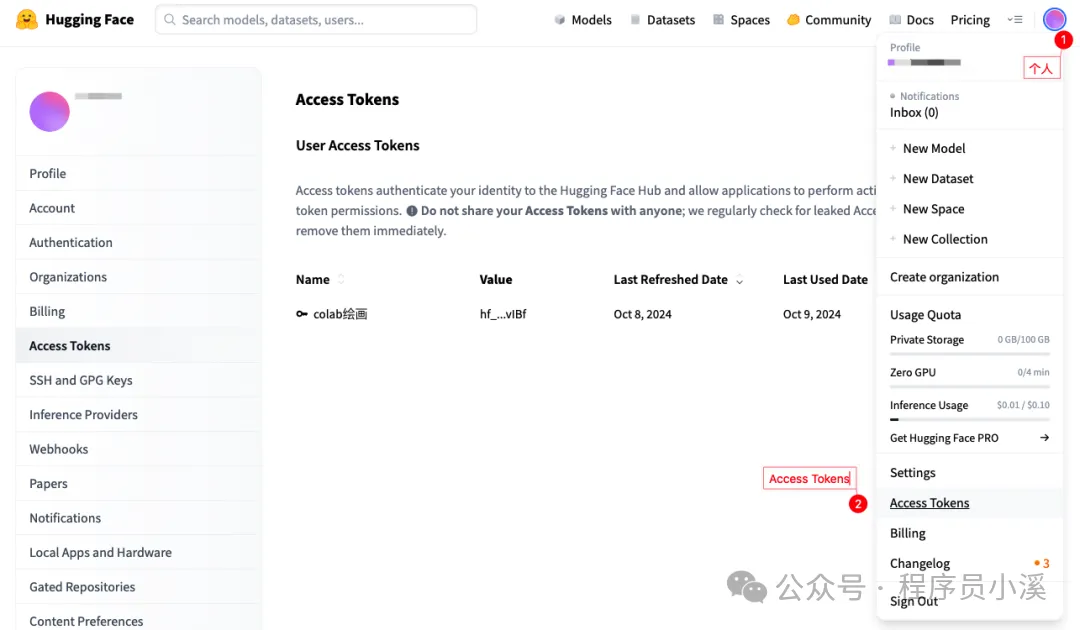1080x630 pixels.
Task: Open Settings from the dropdown menu
Action: click(x=913, y=472)
